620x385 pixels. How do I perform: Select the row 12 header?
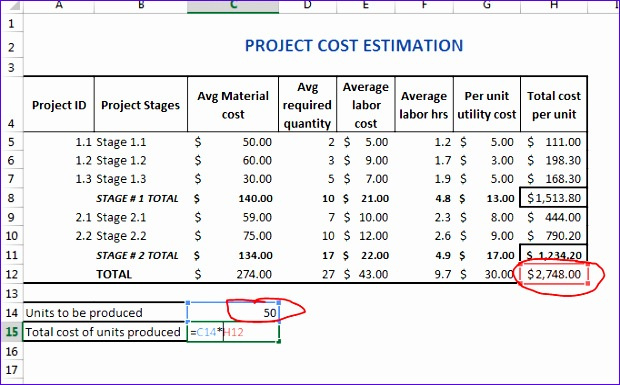(x=11, y=274)
